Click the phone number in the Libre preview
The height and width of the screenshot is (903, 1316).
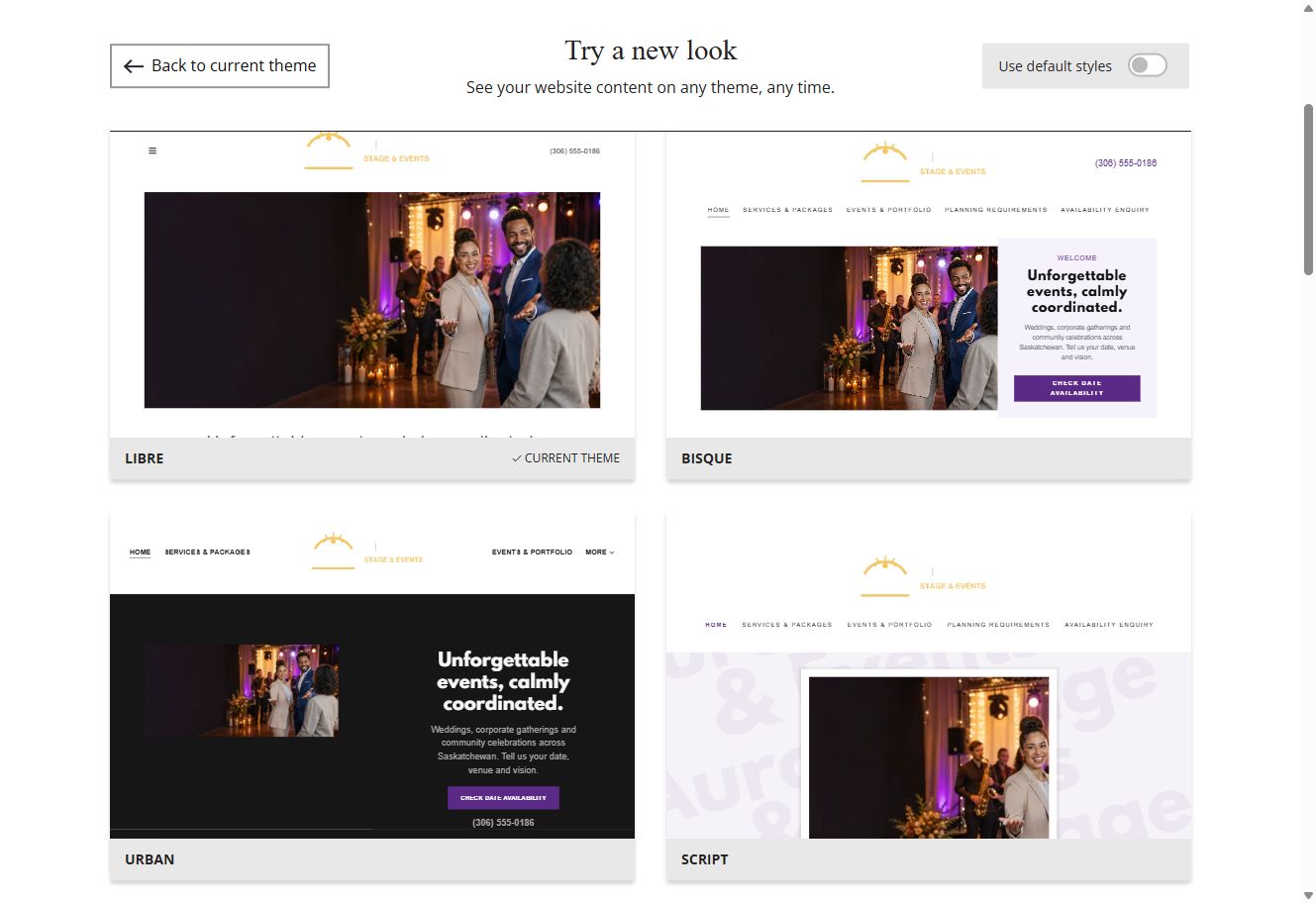tap(574, 150)
